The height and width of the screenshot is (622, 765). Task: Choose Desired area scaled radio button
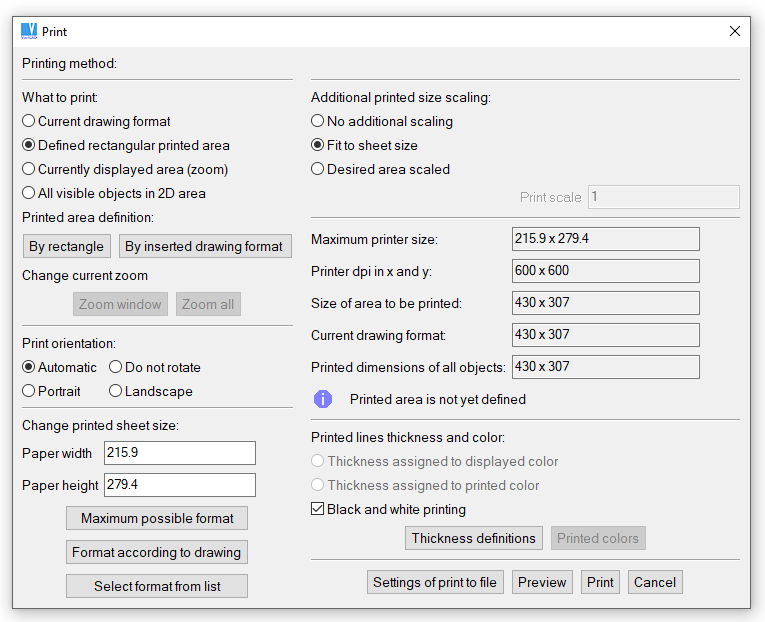[x=318, y=169]
